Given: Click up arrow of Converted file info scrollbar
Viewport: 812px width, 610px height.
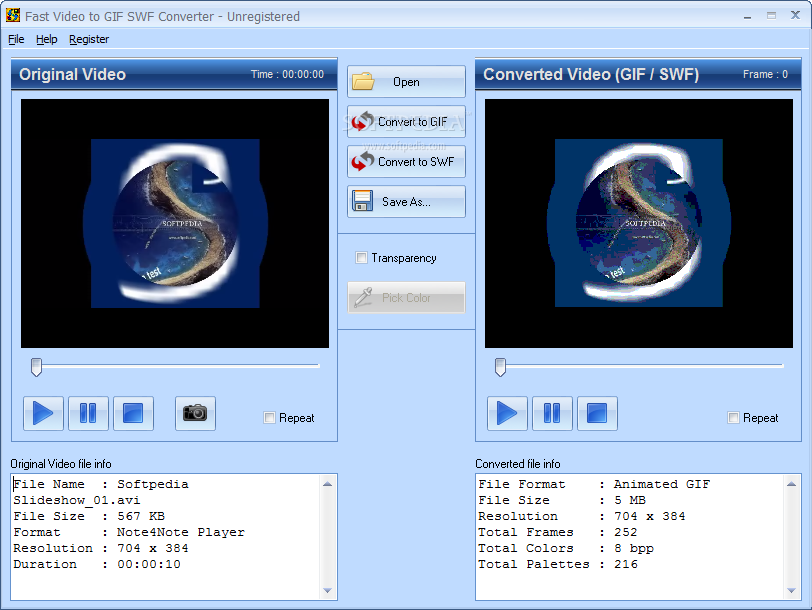Looking at the screenshot, I should point(791,484).
